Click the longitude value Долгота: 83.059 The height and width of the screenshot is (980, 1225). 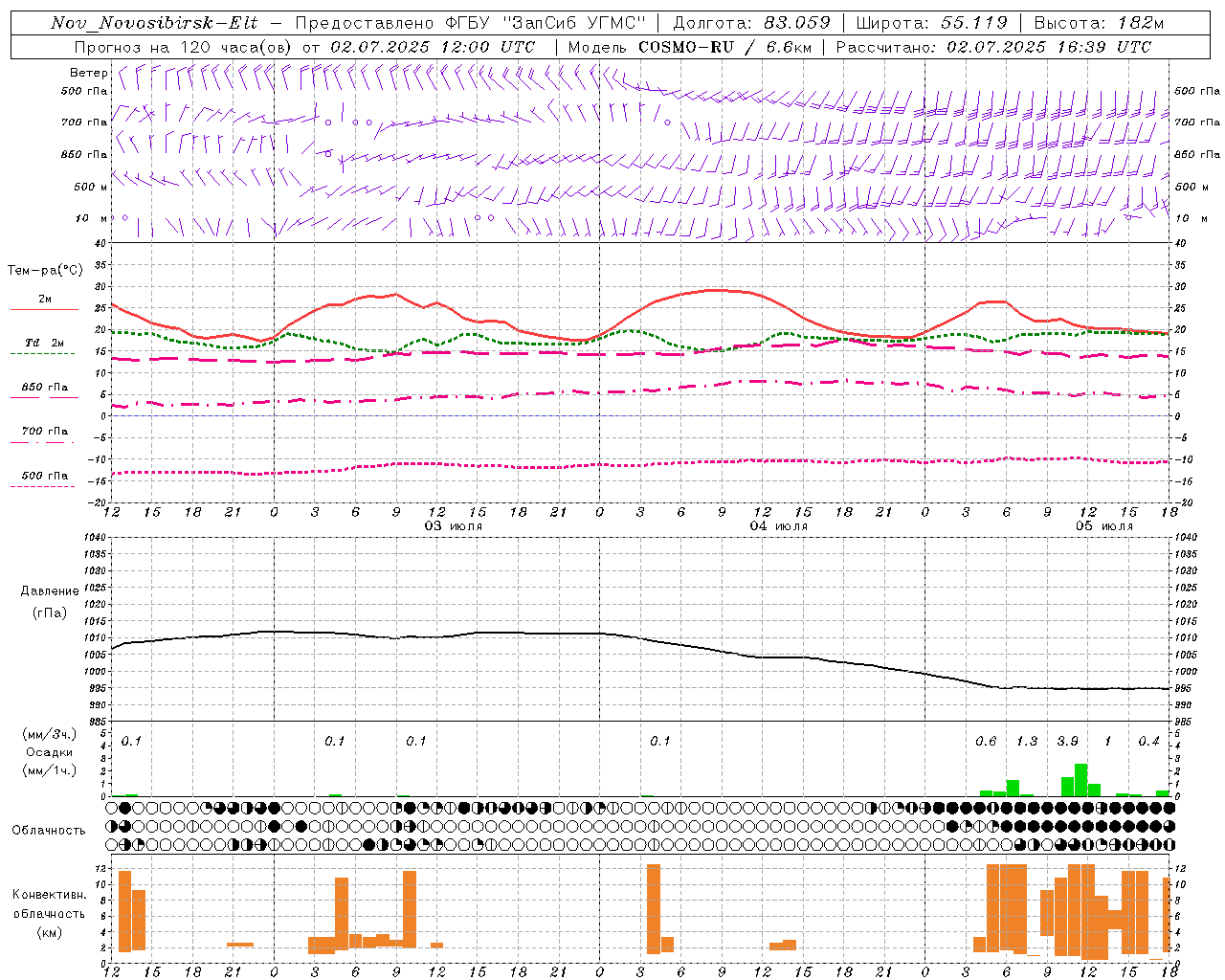click(x=751, y=23)
